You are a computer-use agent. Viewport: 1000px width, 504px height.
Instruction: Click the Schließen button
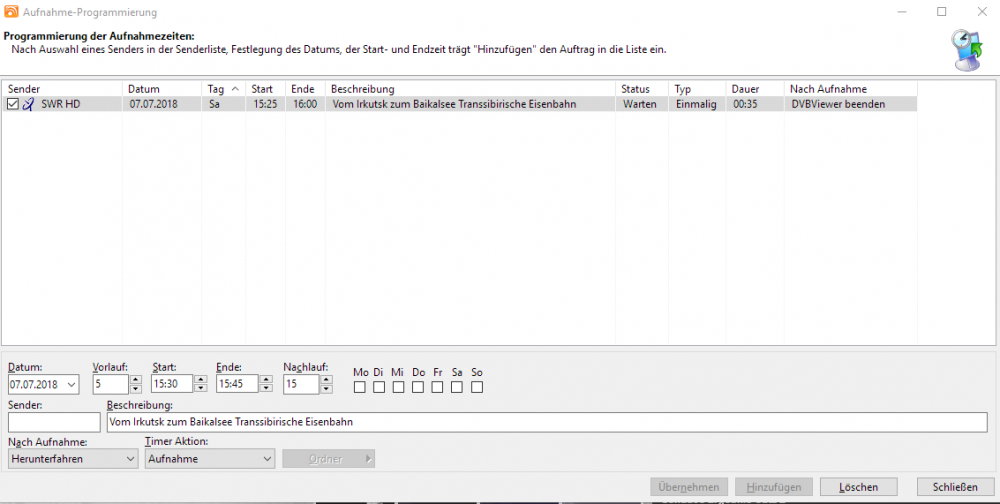[x=955, y=487]
